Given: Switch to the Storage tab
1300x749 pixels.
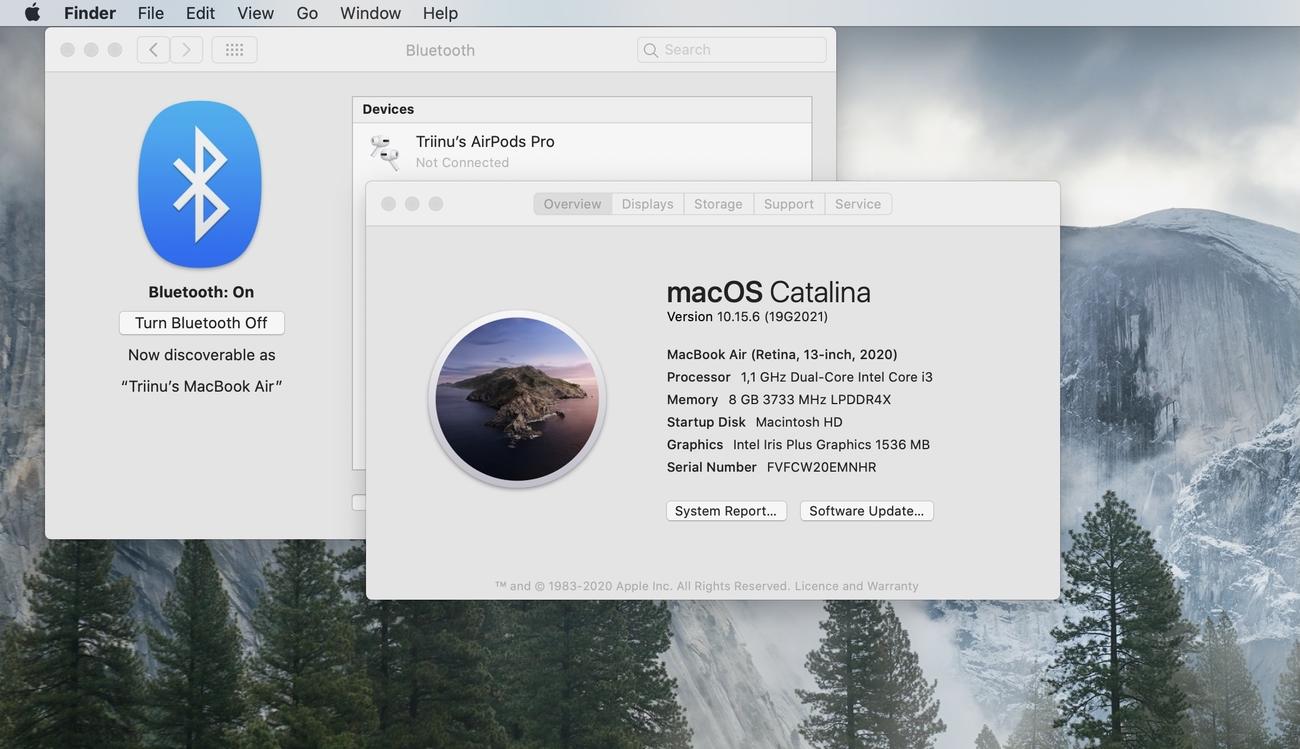Looking at the screenshot, I should coord(719,204).
